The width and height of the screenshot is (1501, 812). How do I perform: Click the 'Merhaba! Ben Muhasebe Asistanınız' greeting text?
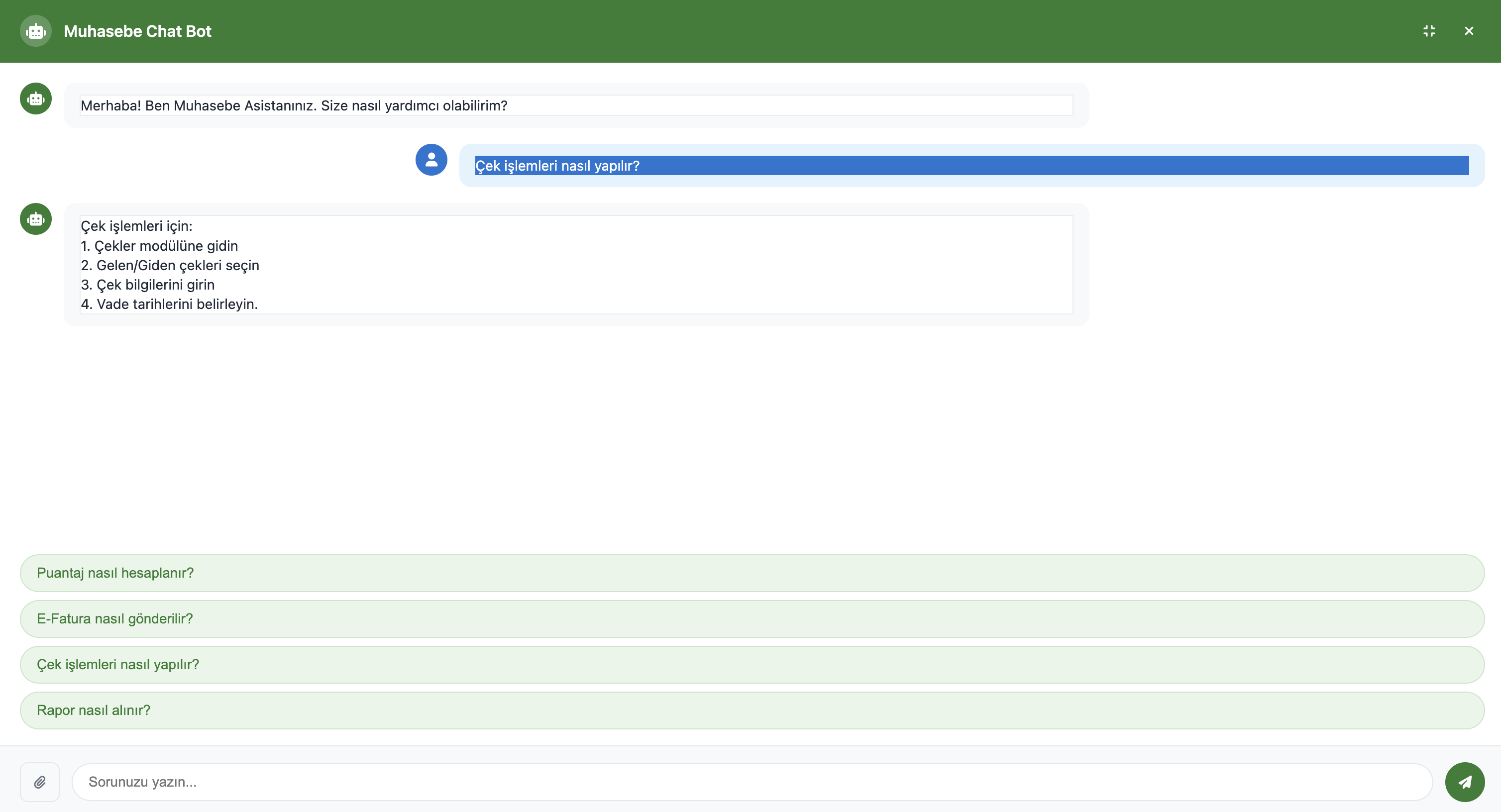point(294,105)
